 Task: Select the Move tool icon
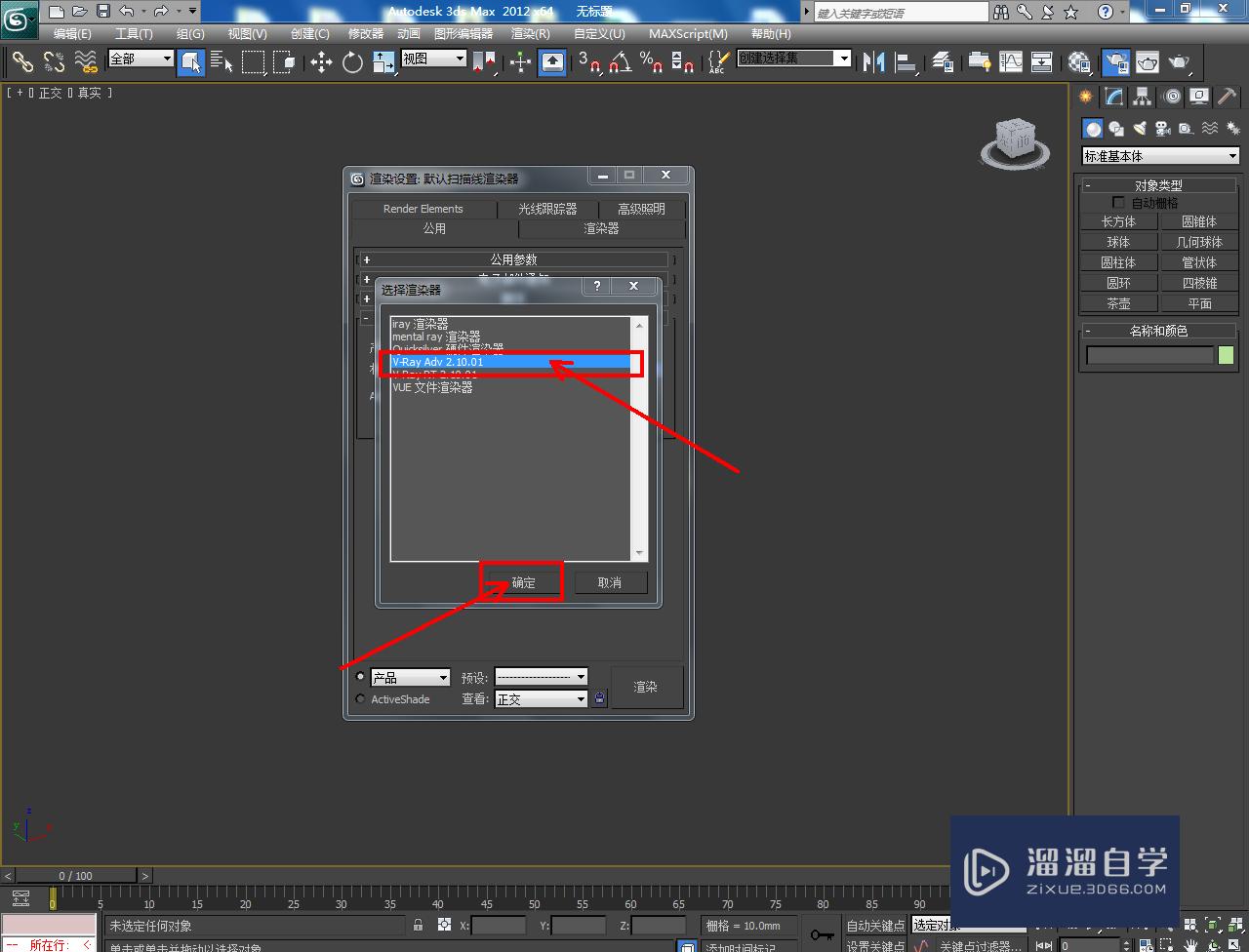click(x=321, y=62)
